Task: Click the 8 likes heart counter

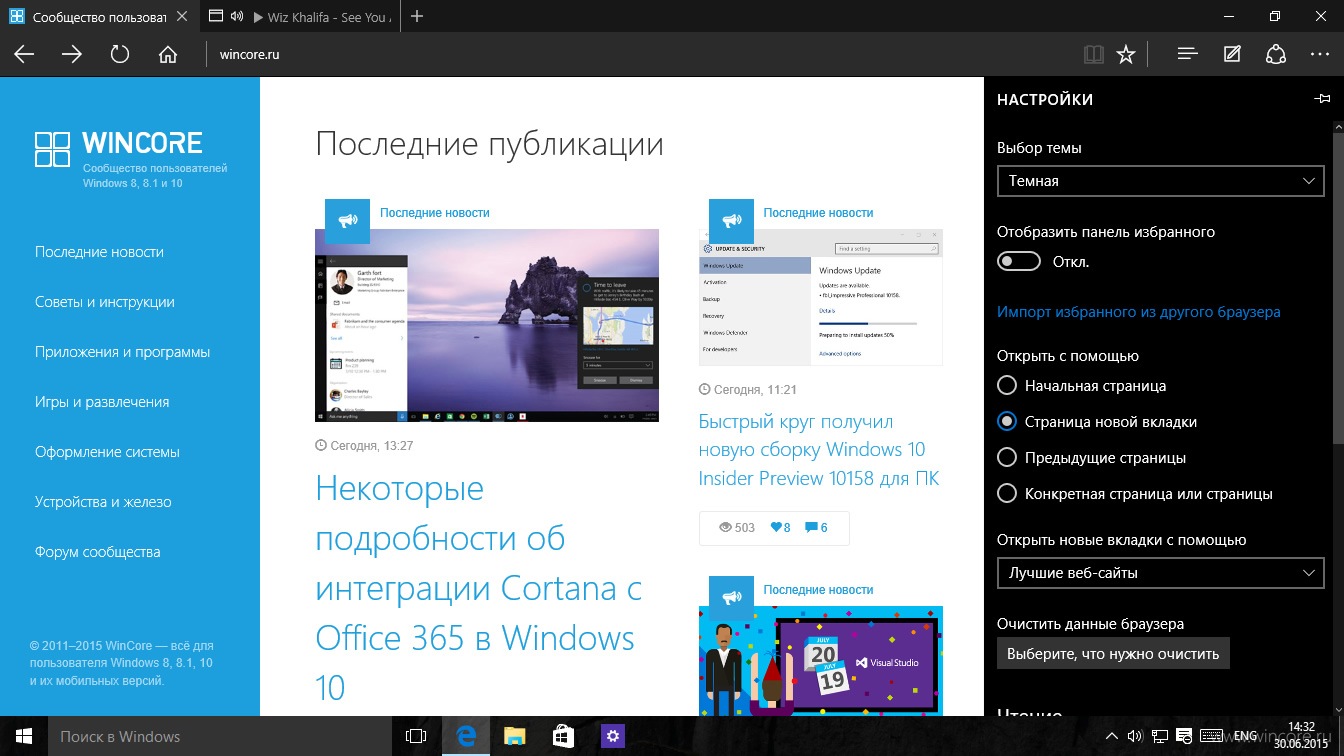Action: click(x=780, y=527)
